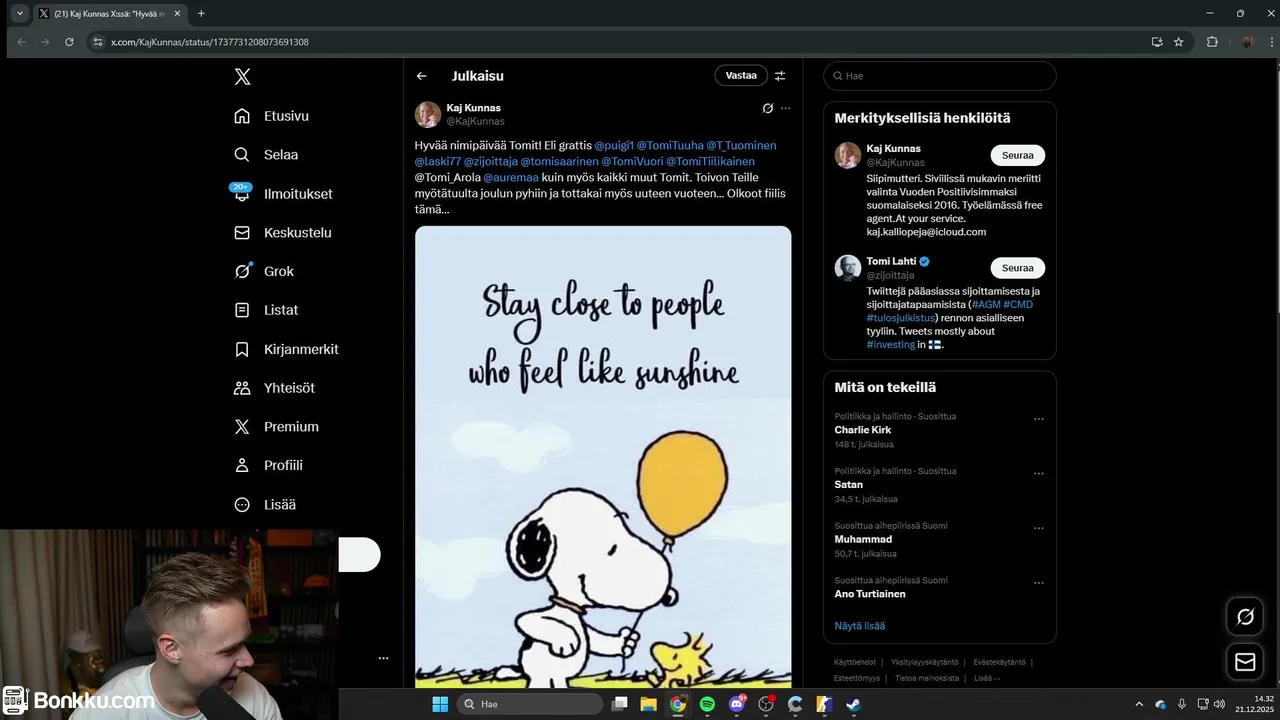The width and height of the screenshot is (1280, 720).
Task: Open options for Muhammad trend
Action: coord(1038,528)
